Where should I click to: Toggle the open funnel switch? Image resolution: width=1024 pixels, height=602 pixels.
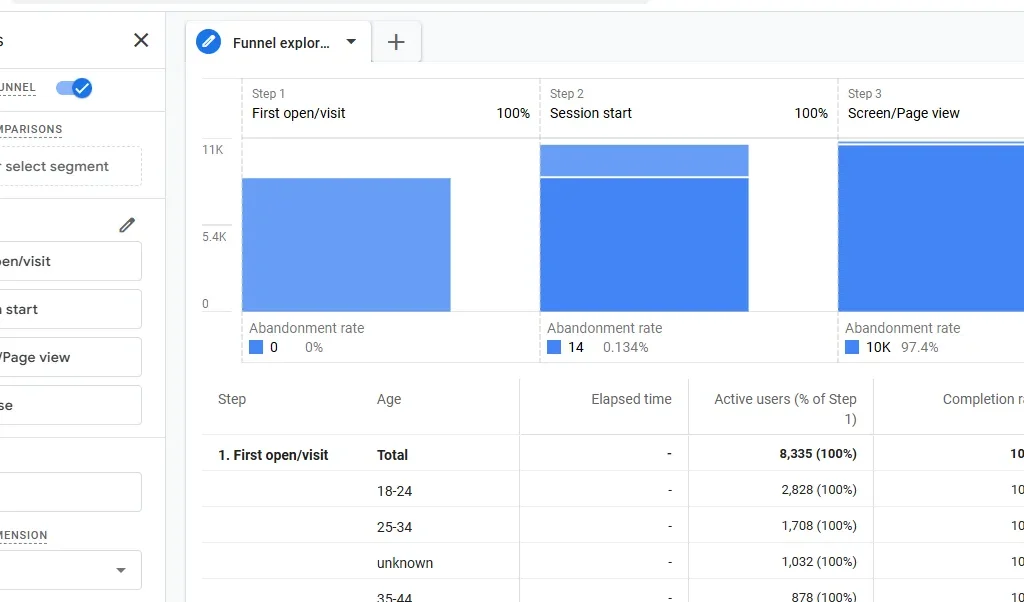(x=74, y=87)
